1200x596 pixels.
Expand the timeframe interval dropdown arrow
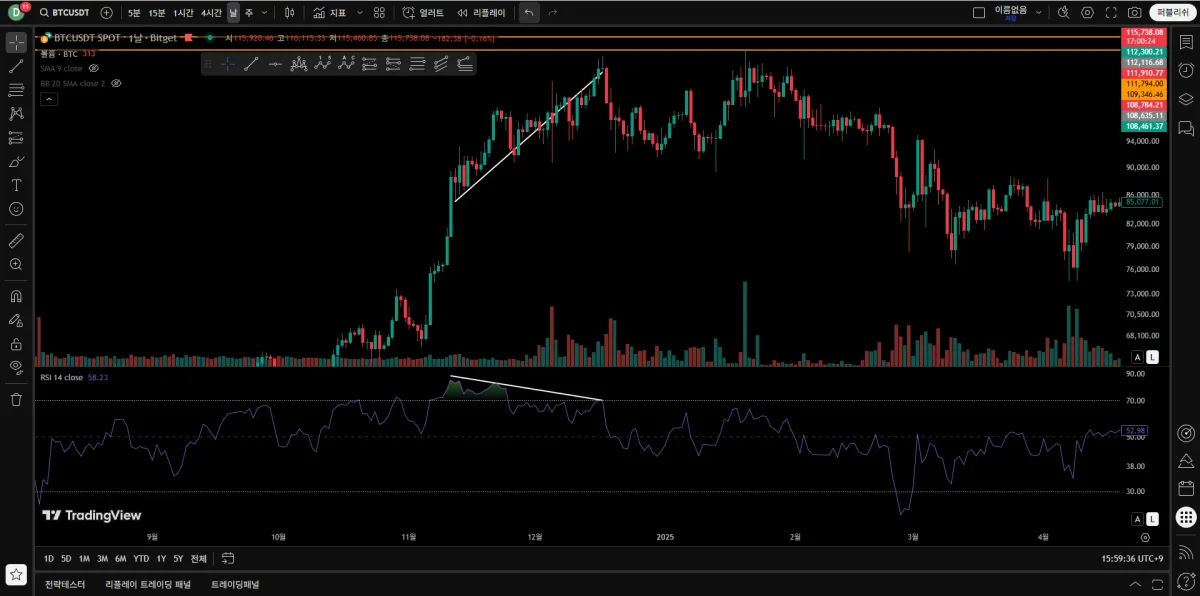tap(264, 13)
